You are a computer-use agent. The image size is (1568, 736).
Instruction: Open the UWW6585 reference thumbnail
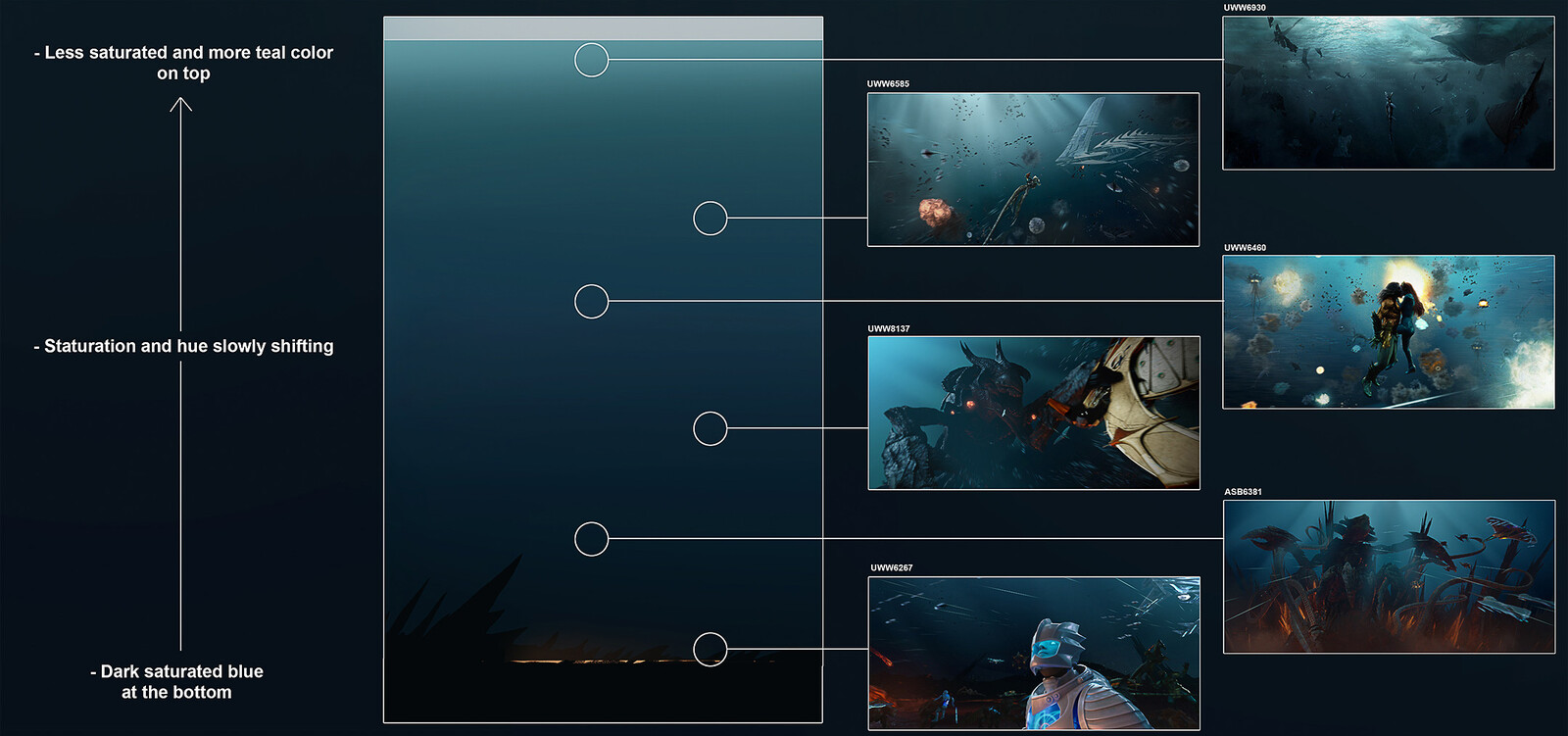1033,170
